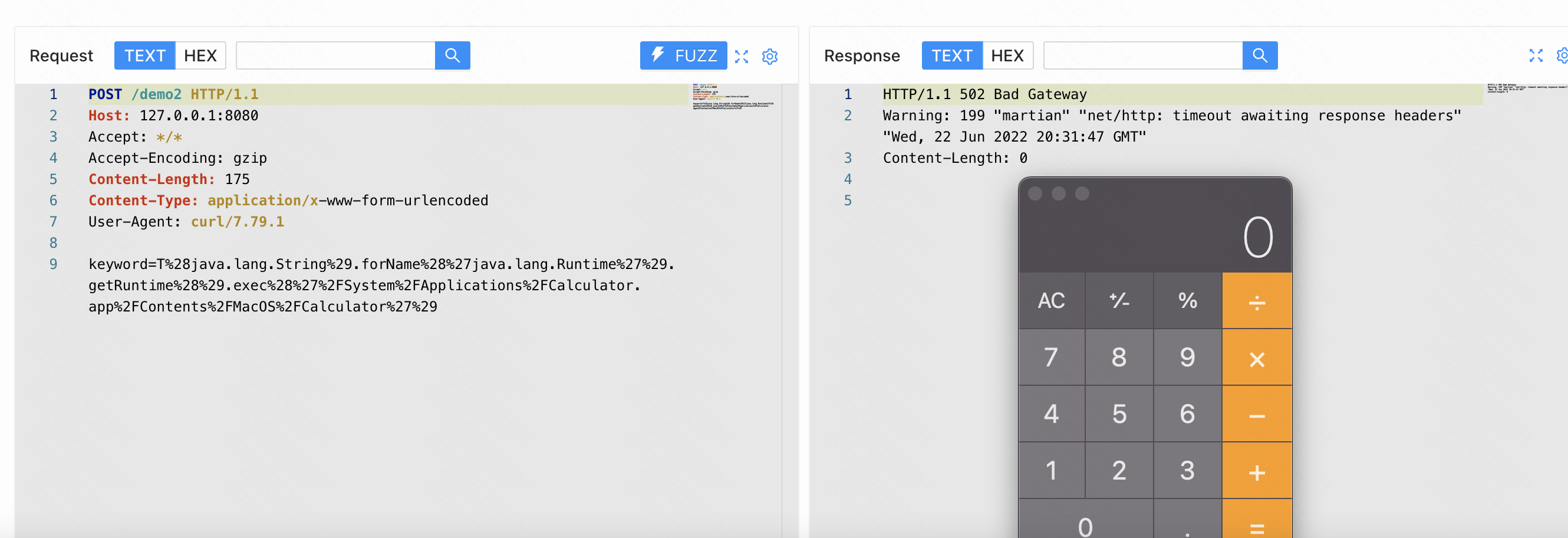The image size is (1568, 538).
Task: Click digit 2 on the Calculator
Action: 1119,471
